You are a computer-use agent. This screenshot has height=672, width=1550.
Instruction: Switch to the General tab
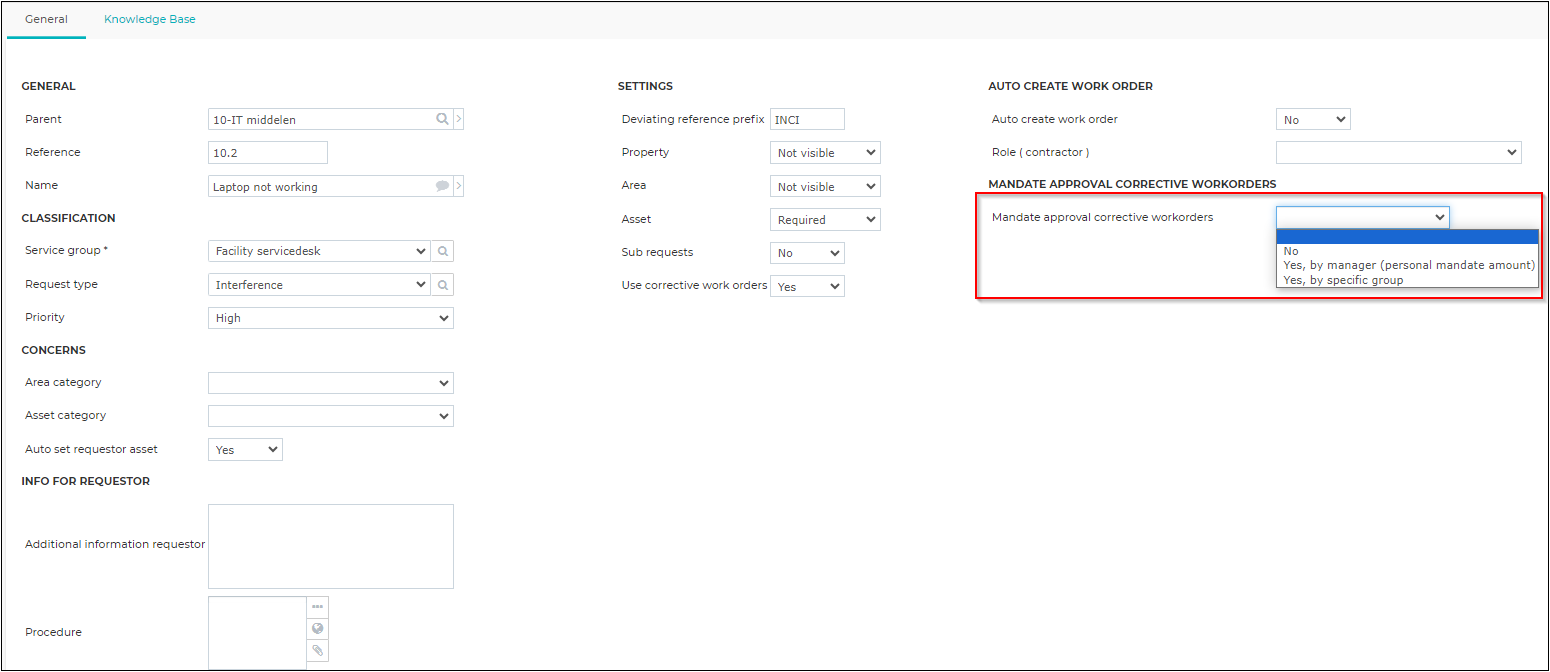point(46,19)
